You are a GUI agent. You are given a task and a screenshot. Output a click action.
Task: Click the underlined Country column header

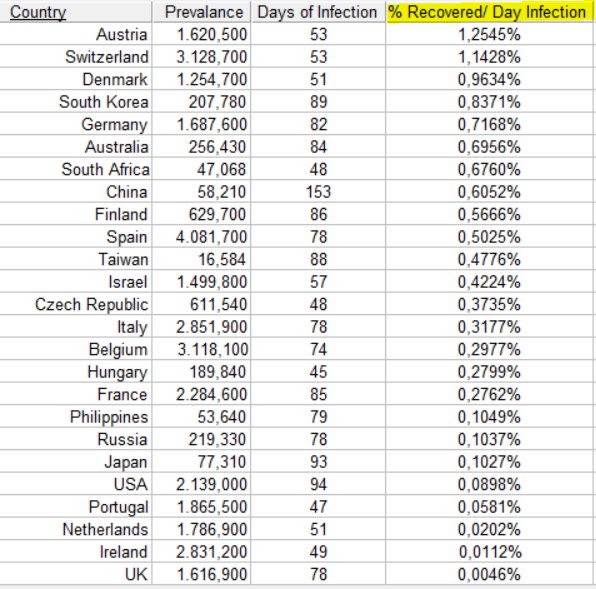click(x=38, y=12)
